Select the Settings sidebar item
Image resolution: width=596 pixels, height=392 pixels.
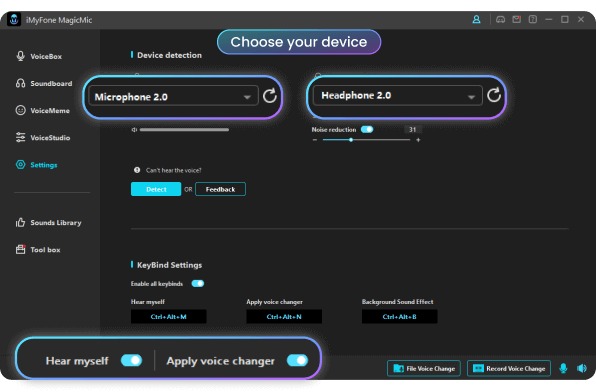click(36, 165)
